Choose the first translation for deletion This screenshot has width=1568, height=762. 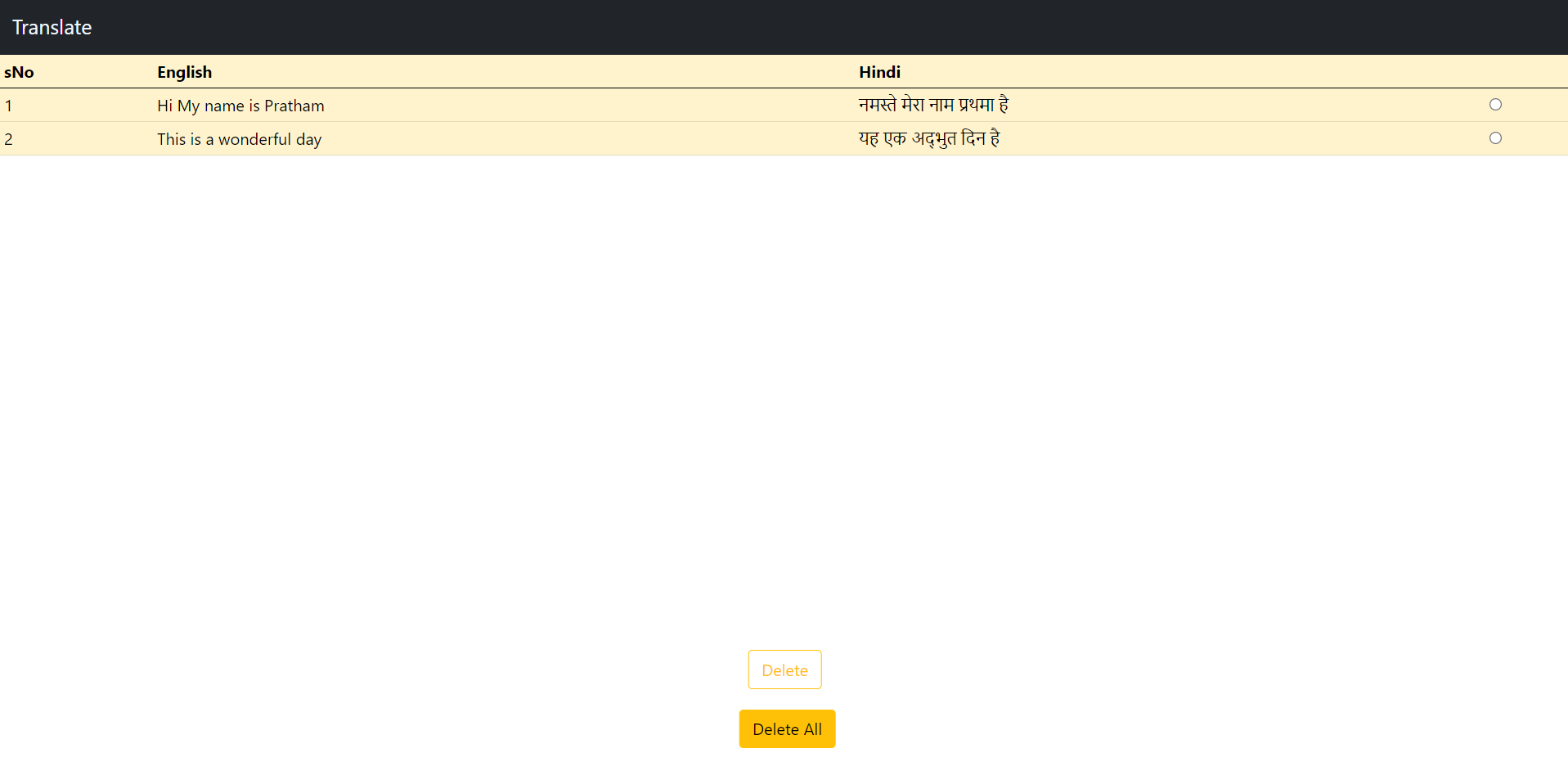tap(1495, 105)
